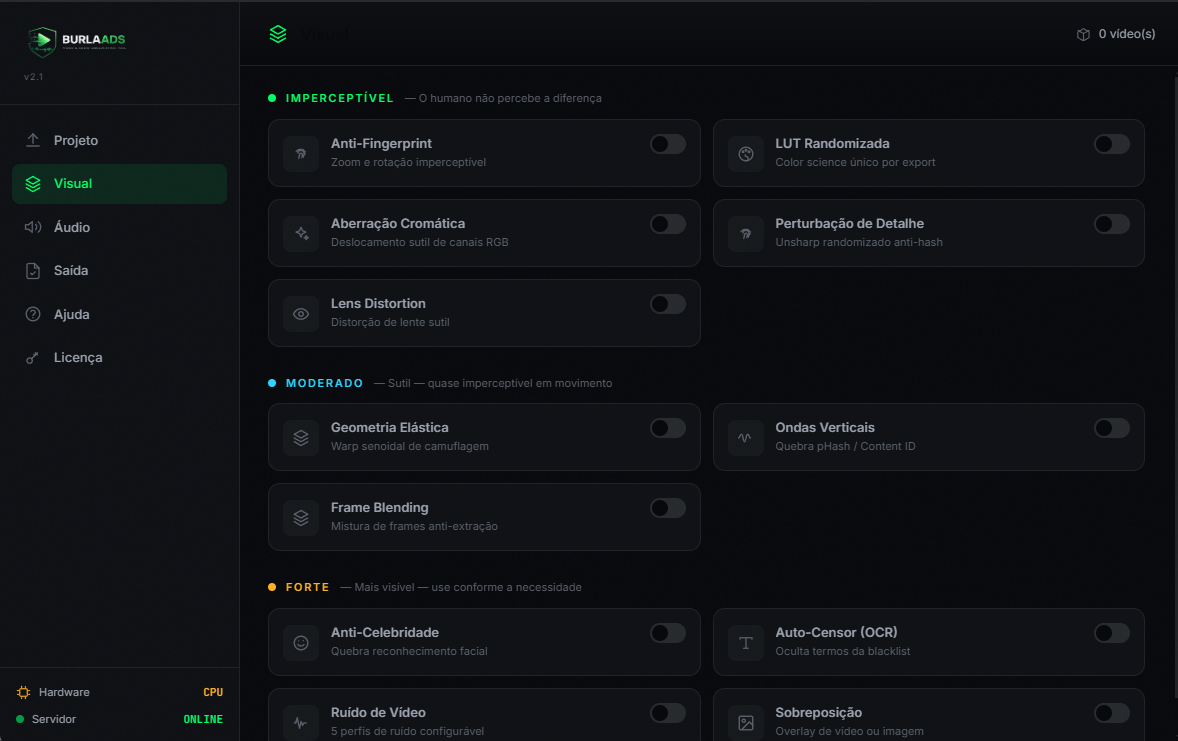
Task: Click the Ruído de Vídeo pulse icon
Action: click(x=301, y=723)
